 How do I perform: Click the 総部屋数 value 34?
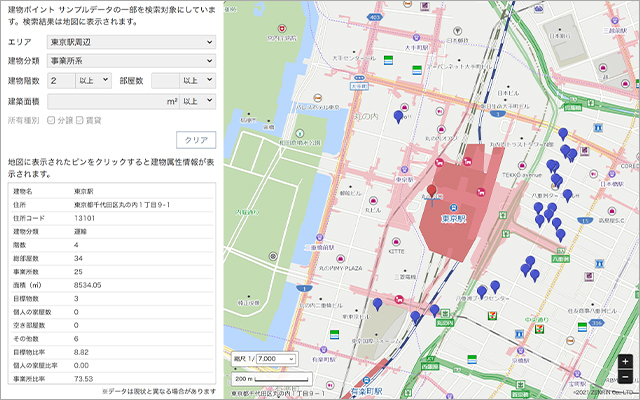78,258
